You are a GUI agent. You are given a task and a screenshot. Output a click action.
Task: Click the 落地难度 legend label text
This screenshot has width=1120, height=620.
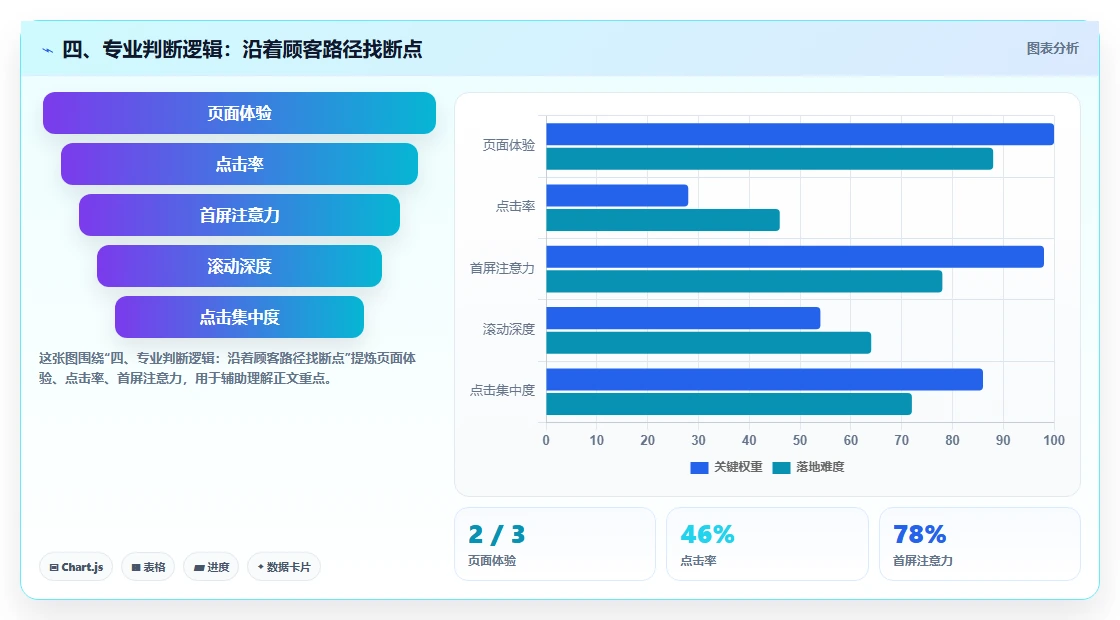[820, 467]
